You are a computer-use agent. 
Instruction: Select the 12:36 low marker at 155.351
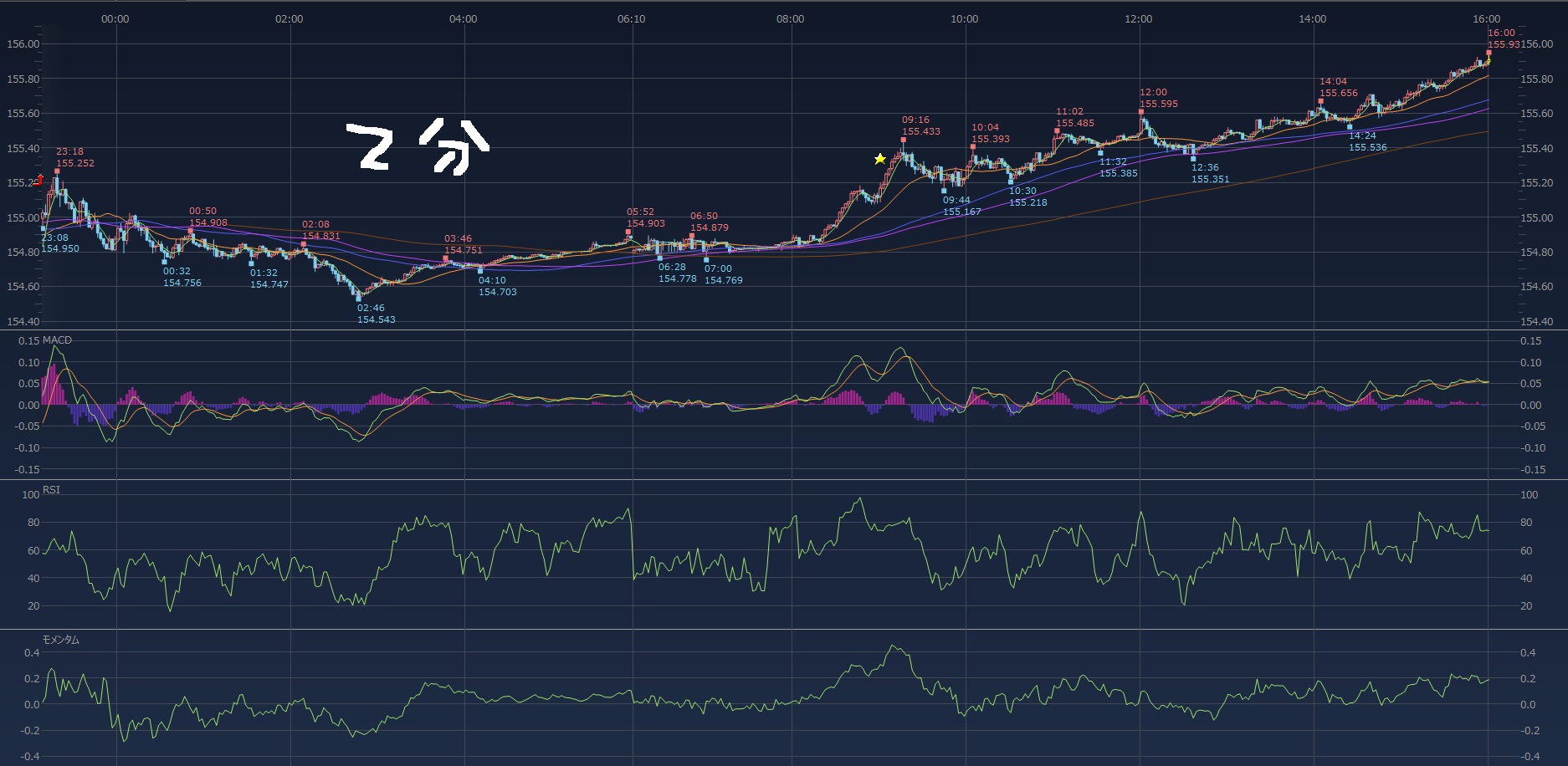pyautogui.click(x=1193, y=159)
